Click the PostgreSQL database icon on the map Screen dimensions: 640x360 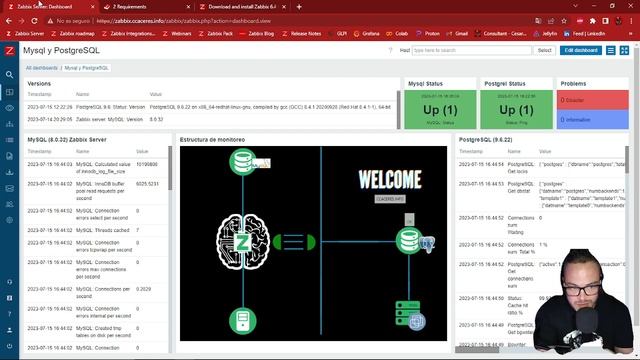tap(409, 241)
